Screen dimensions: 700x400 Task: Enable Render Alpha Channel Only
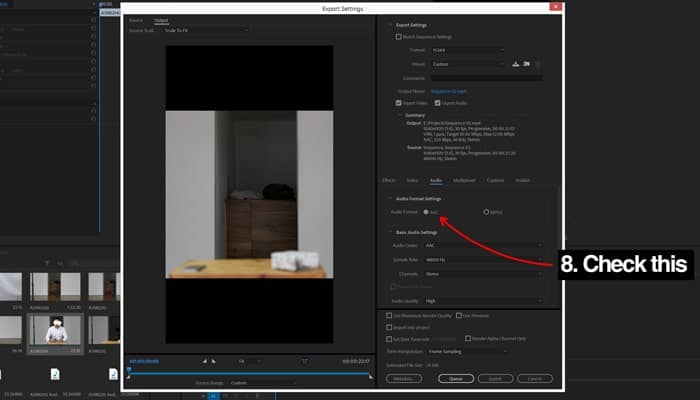pos(468,338)
